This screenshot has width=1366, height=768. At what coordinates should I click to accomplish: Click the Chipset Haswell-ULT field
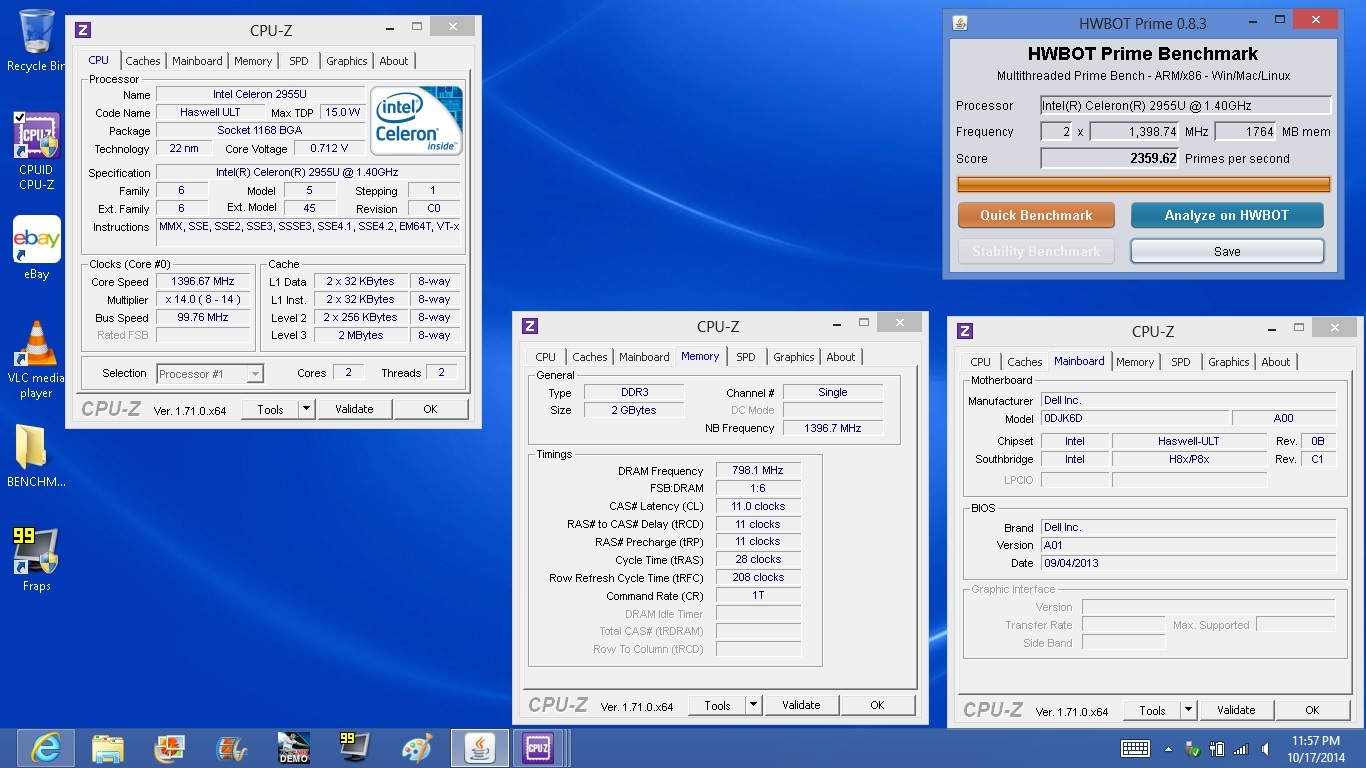click(1189, 441)
